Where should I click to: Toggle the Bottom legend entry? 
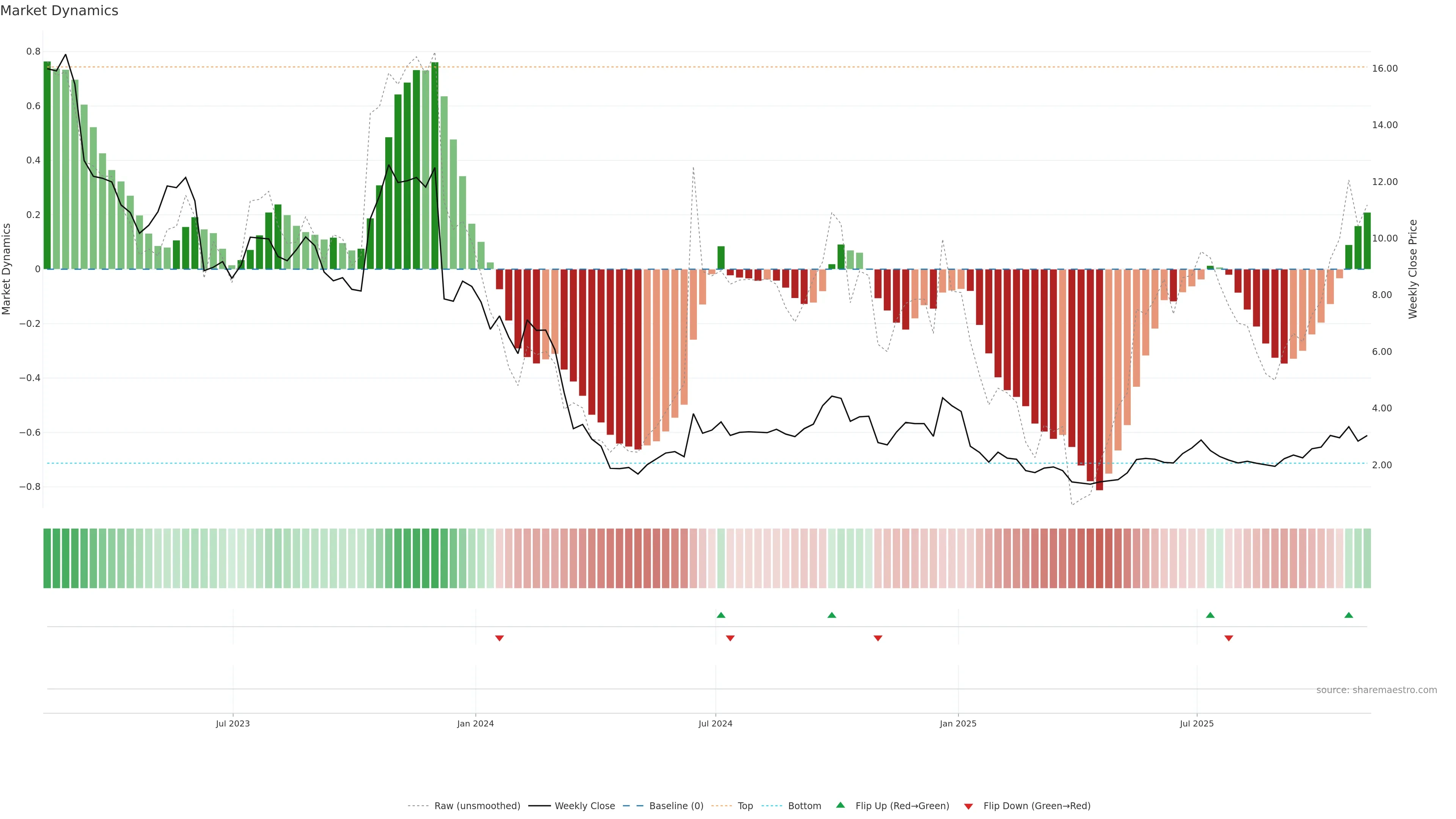[804, 806]
